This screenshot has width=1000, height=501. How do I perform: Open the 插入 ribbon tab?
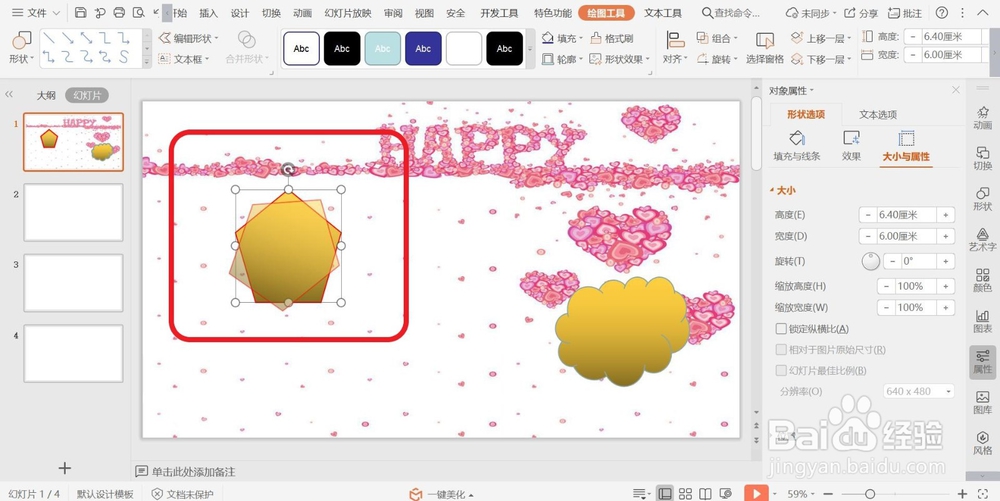(x=209, y=13)
